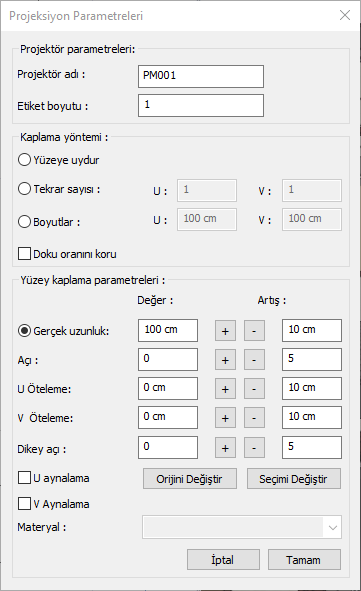
Task: Open the Materyal dropdown list
Action: tap(242, 527)
